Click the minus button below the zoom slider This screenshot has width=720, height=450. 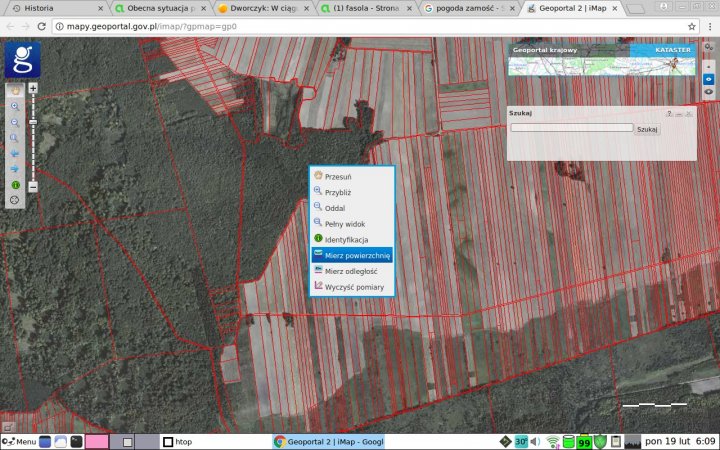pyautogui.click(x=33, y=187)
